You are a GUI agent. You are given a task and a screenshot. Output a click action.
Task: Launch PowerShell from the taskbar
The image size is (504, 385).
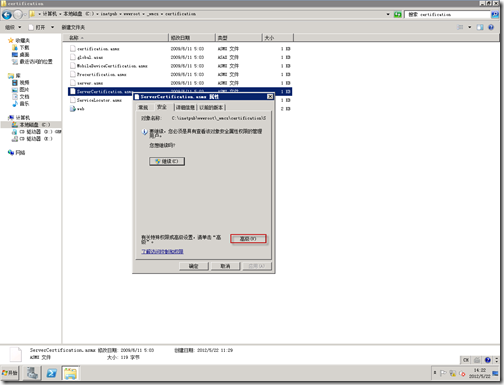click(51, 373)
